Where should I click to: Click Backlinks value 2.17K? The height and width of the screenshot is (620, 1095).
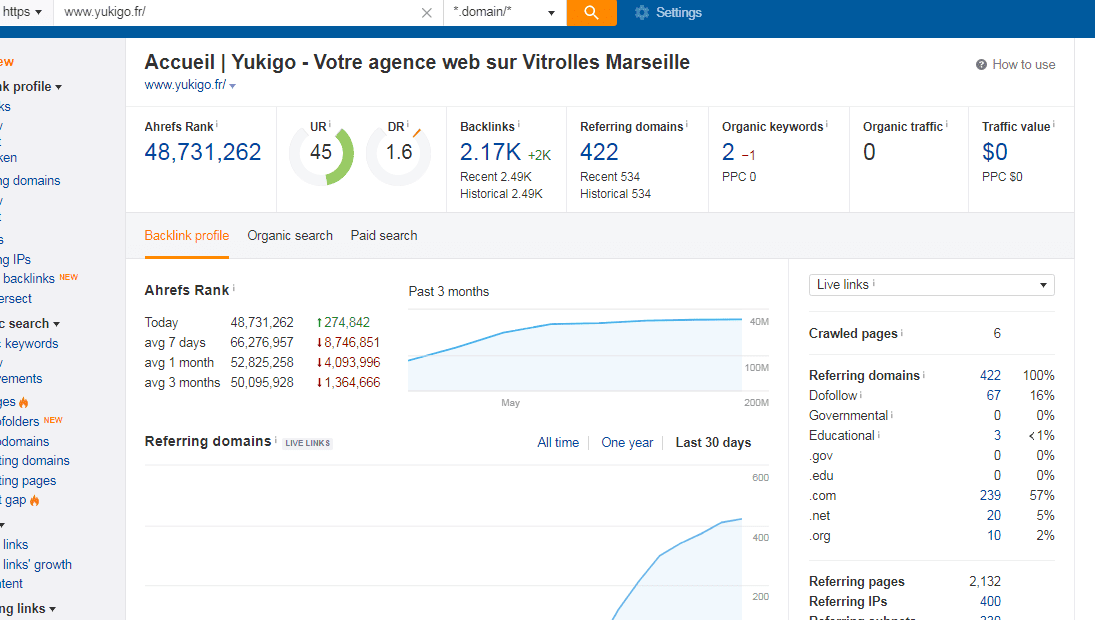[x=490, y=152]
